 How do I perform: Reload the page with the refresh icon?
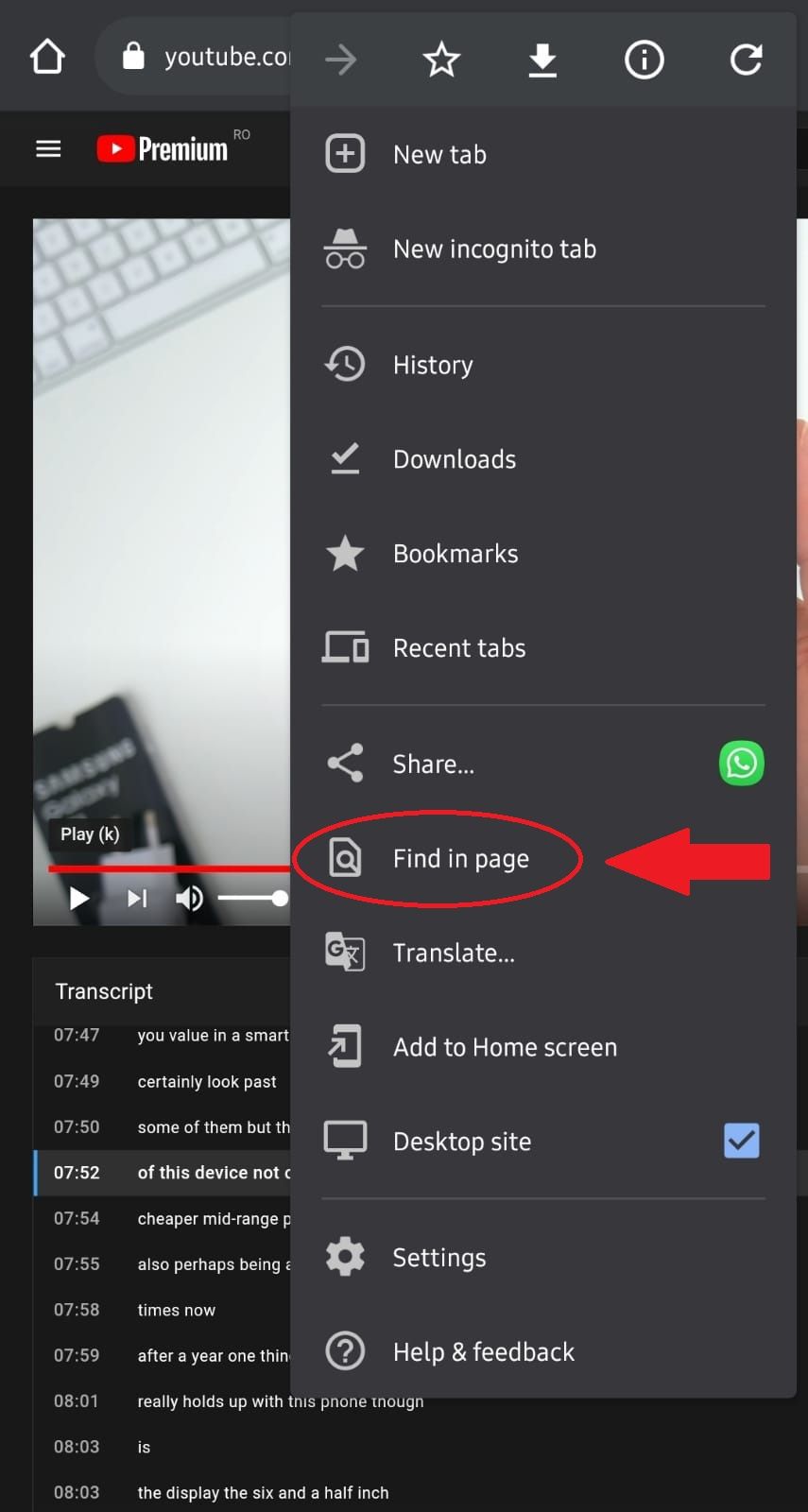pos(746,60)
